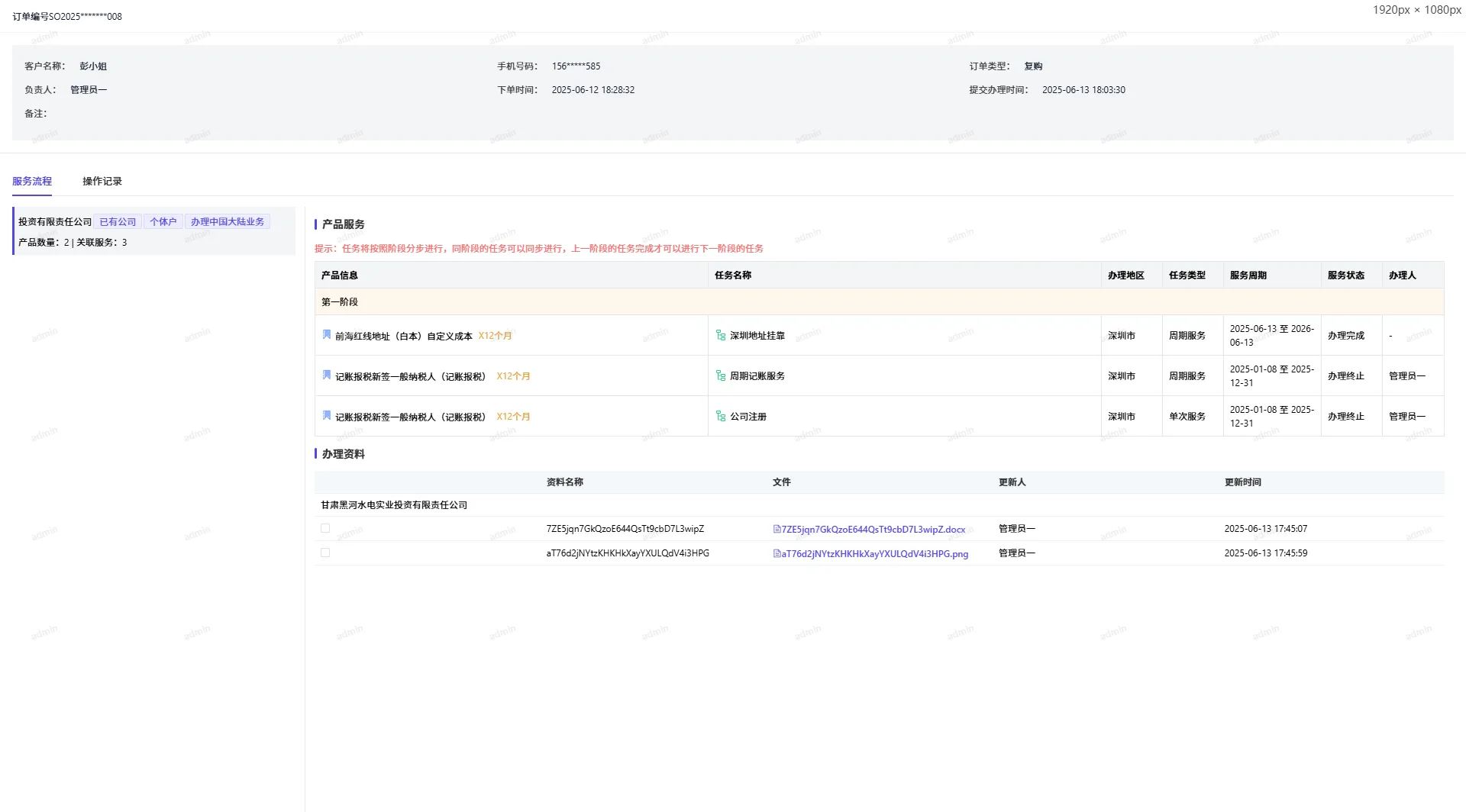
Task: Click the 个体户 tag in the sidebar
Action: coord(163,221)
